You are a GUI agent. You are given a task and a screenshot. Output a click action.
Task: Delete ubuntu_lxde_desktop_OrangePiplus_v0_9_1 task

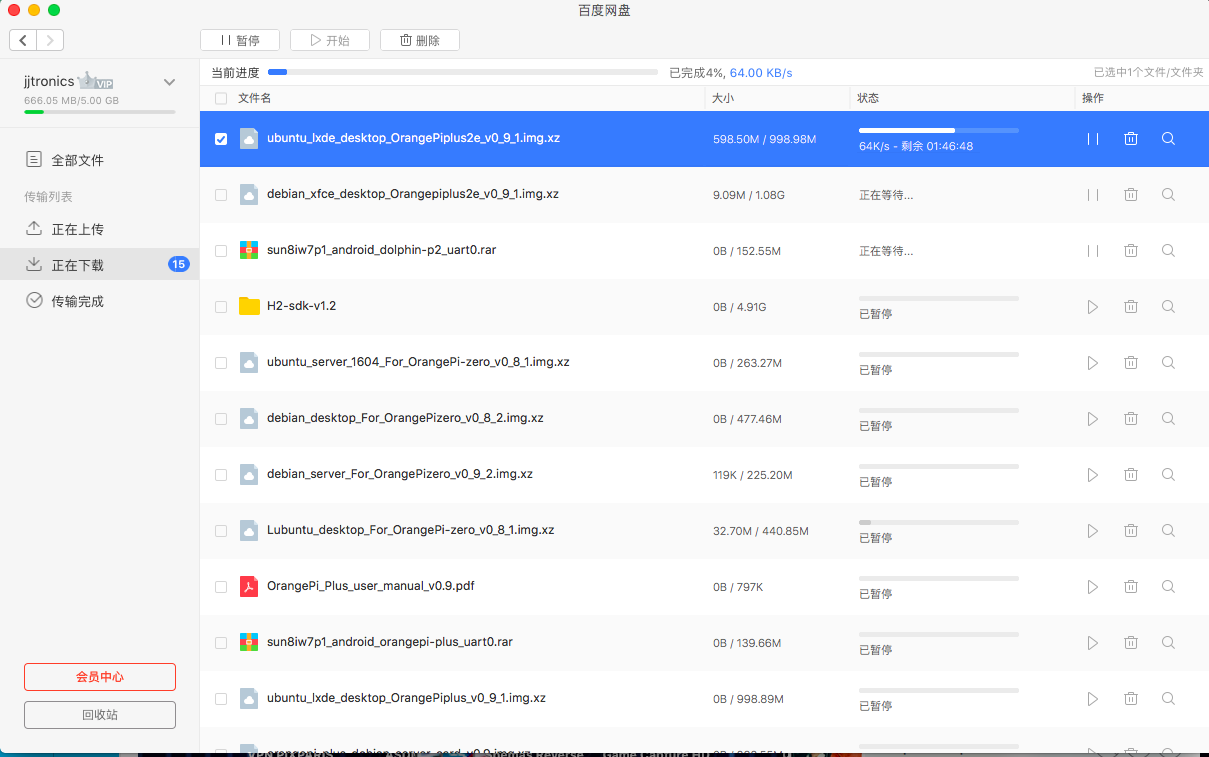click(x=1131, y=699)
